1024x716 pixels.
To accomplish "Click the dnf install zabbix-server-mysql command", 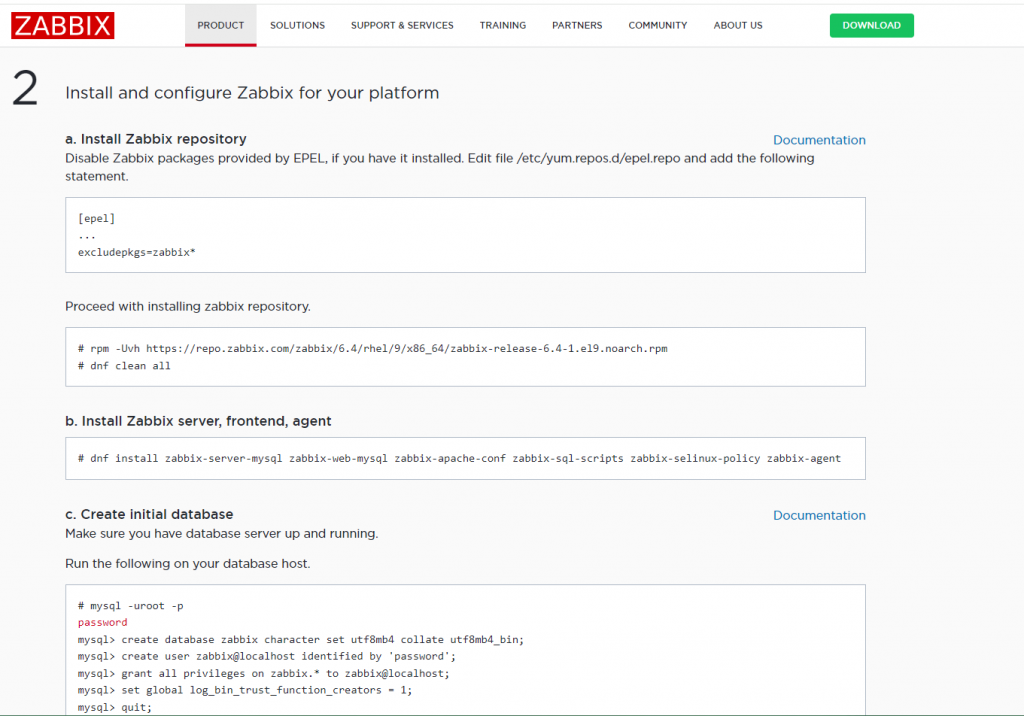I will (x=459, y=459).
